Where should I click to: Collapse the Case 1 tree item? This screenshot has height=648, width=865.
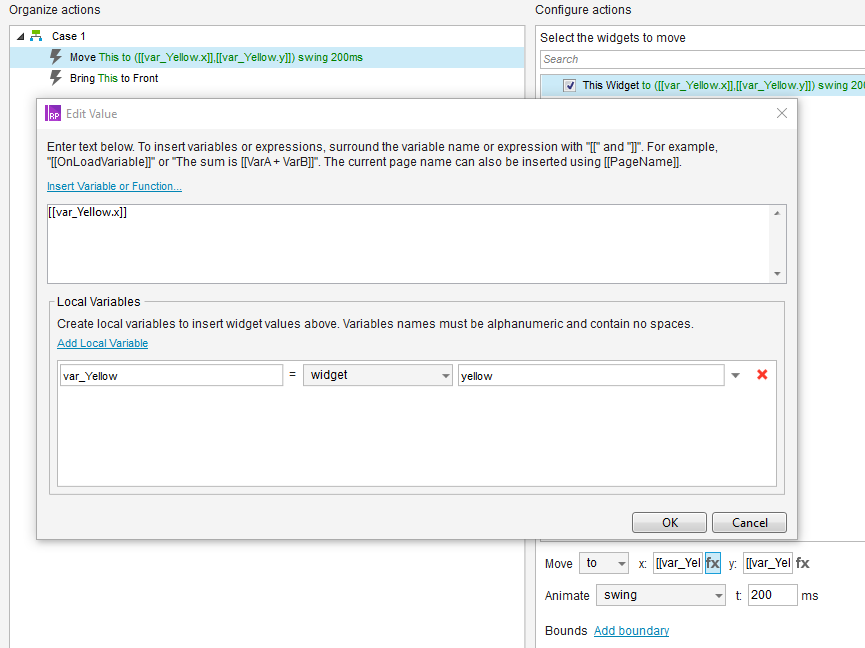click(20, 35)
